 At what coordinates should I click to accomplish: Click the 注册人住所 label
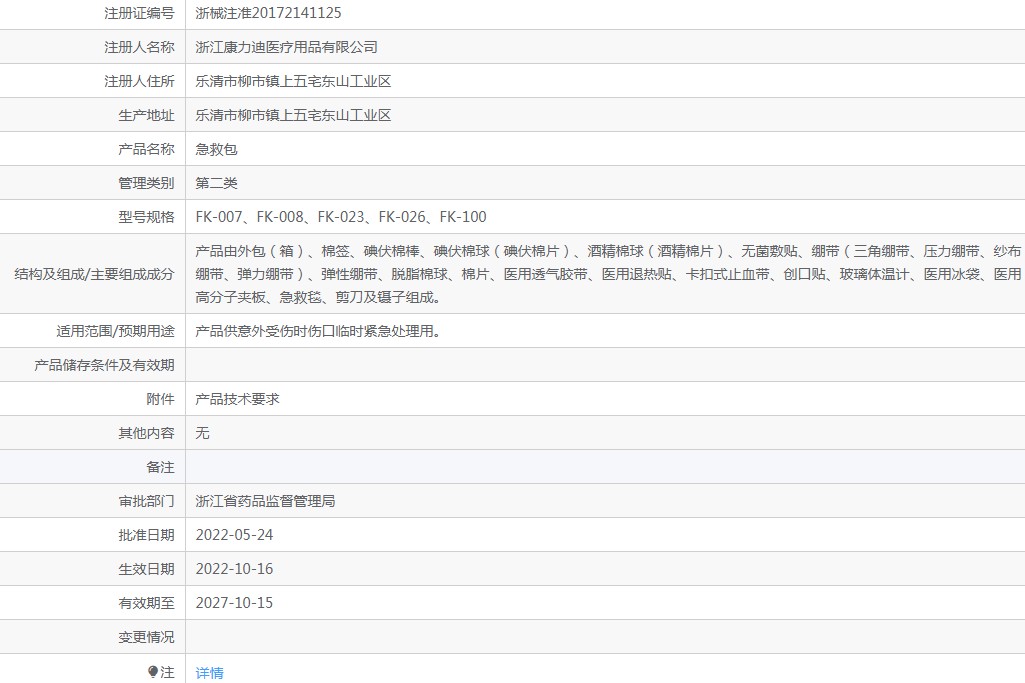point(139,81)
